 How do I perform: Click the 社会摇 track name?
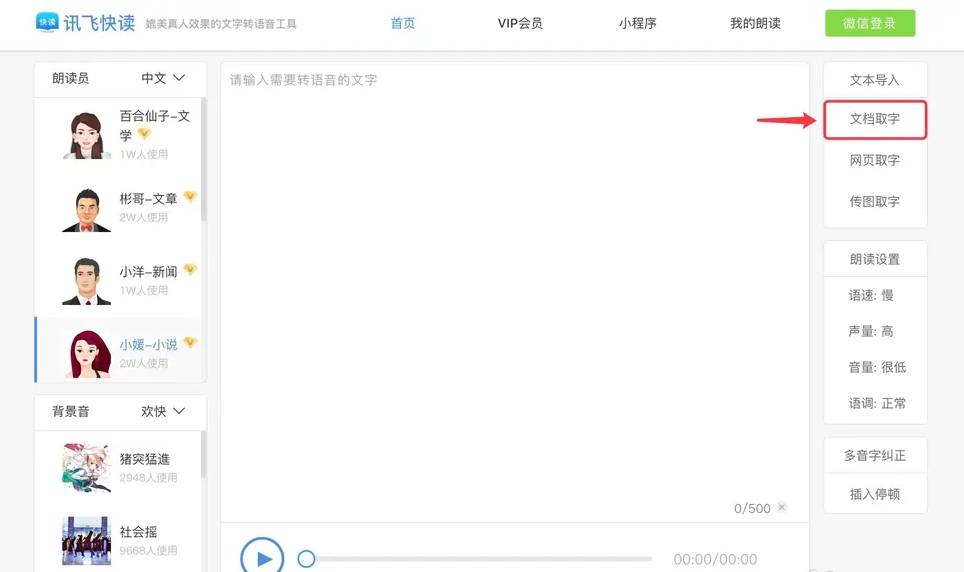pyautogui.click(x=138, y=531)
